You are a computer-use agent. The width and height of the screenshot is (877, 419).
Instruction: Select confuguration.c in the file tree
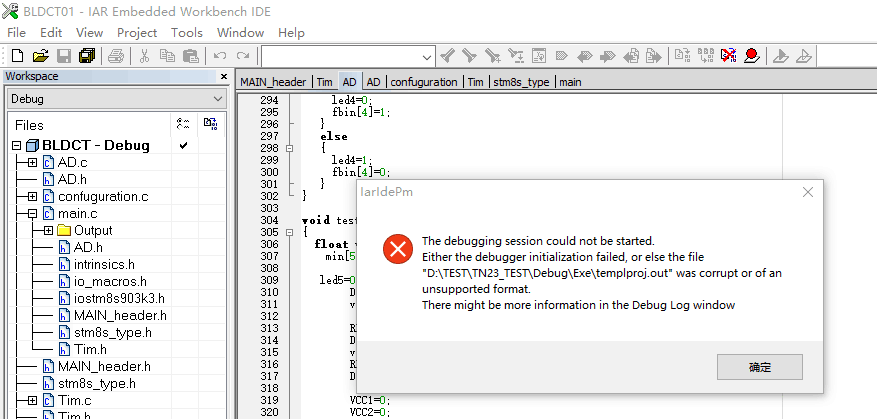(103, 196)
